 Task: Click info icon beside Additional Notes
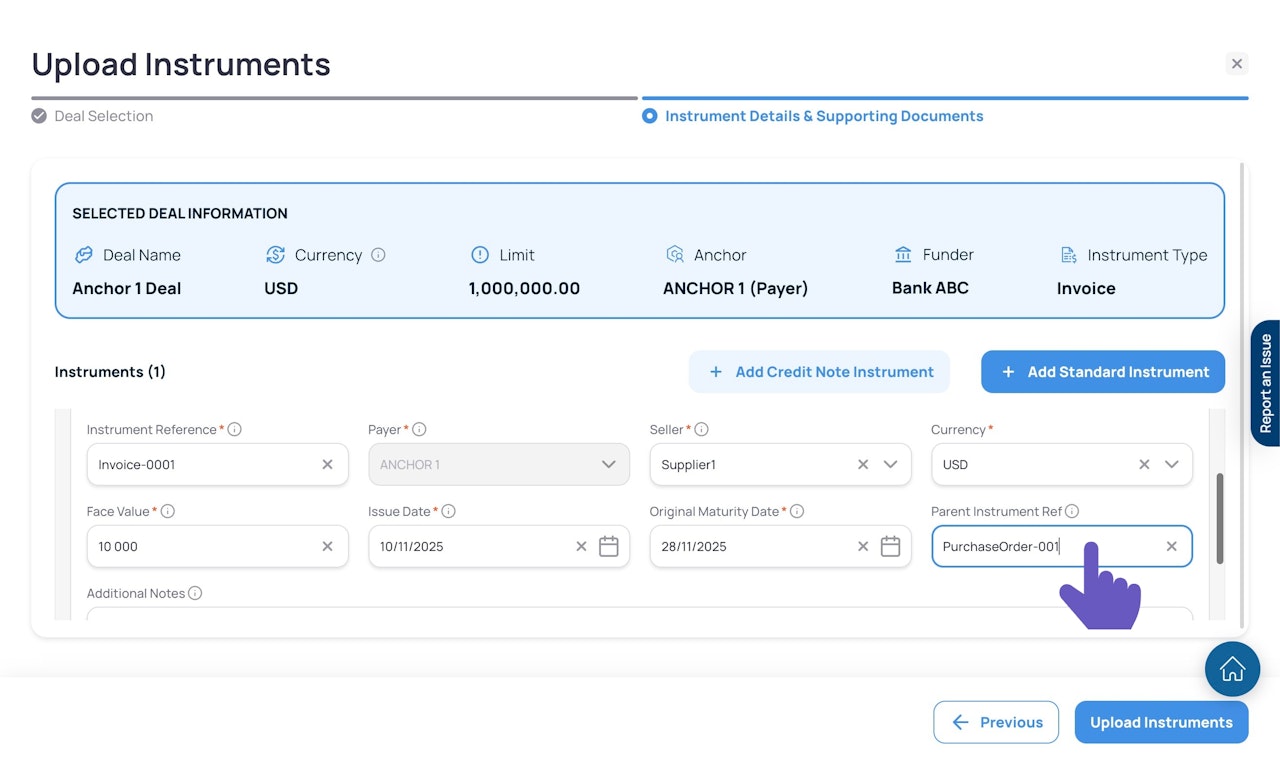pyautogui.click(x=195, y=593)
